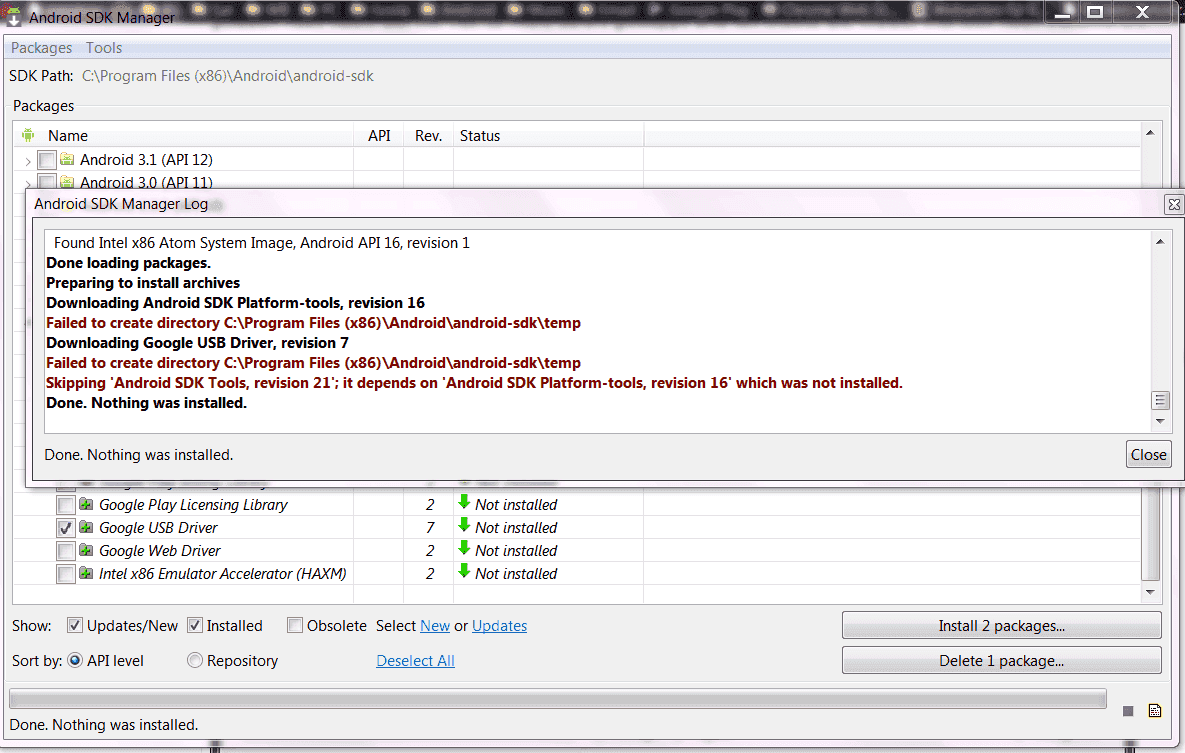Click the SDK Path value text

coord(227,76)
